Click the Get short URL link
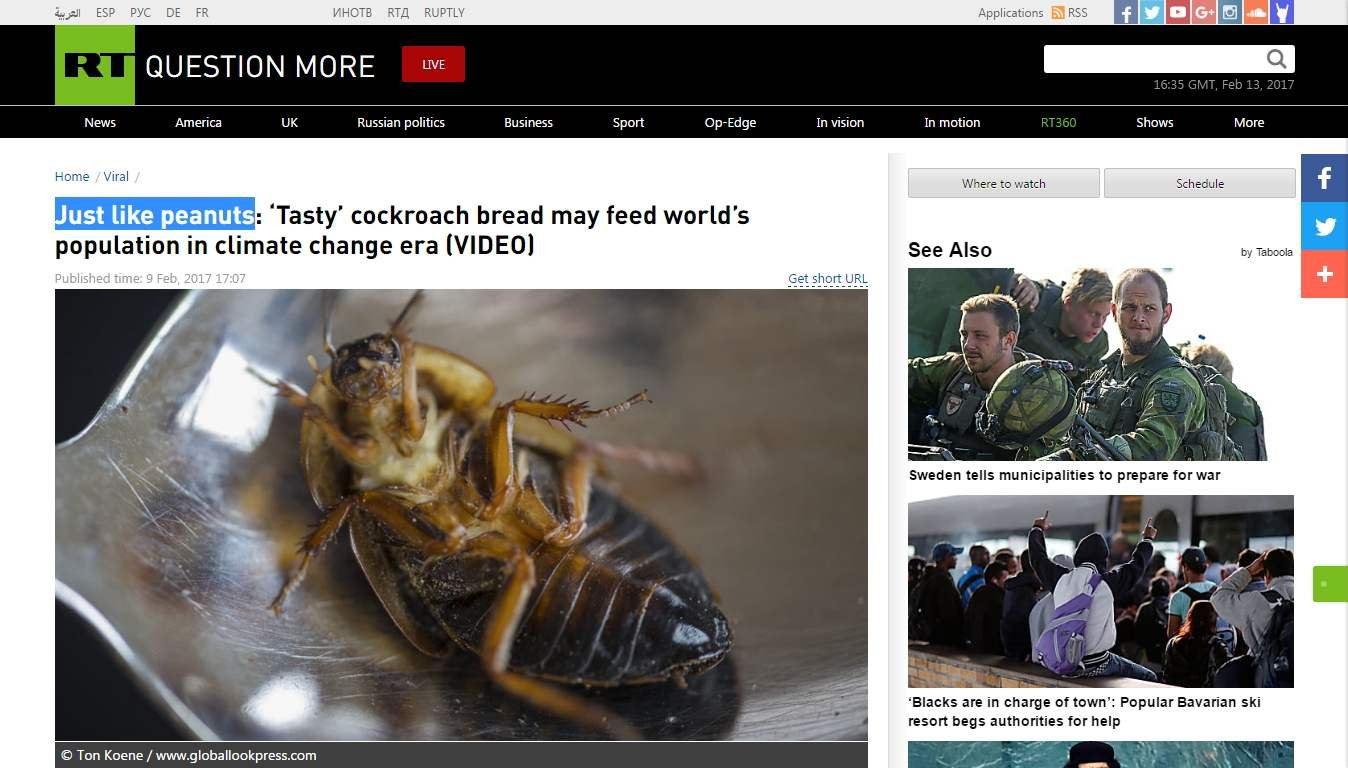1348x768 pixels. 827,279
